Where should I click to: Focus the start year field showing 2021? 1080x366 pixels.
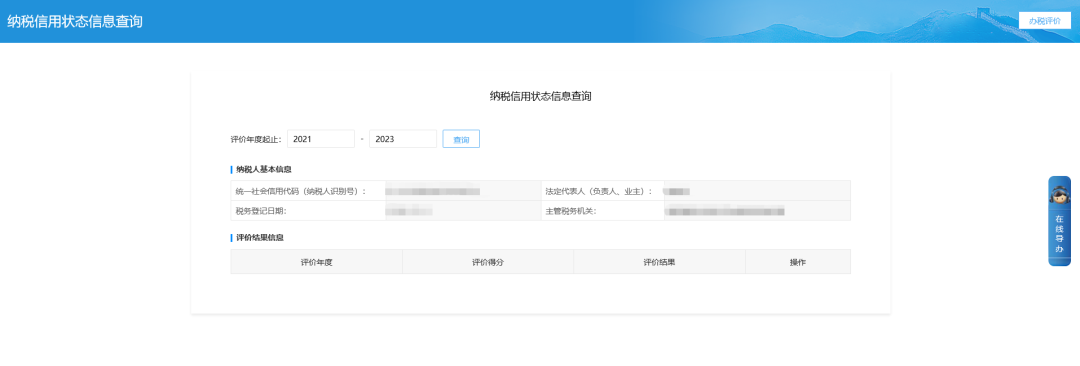320,139
